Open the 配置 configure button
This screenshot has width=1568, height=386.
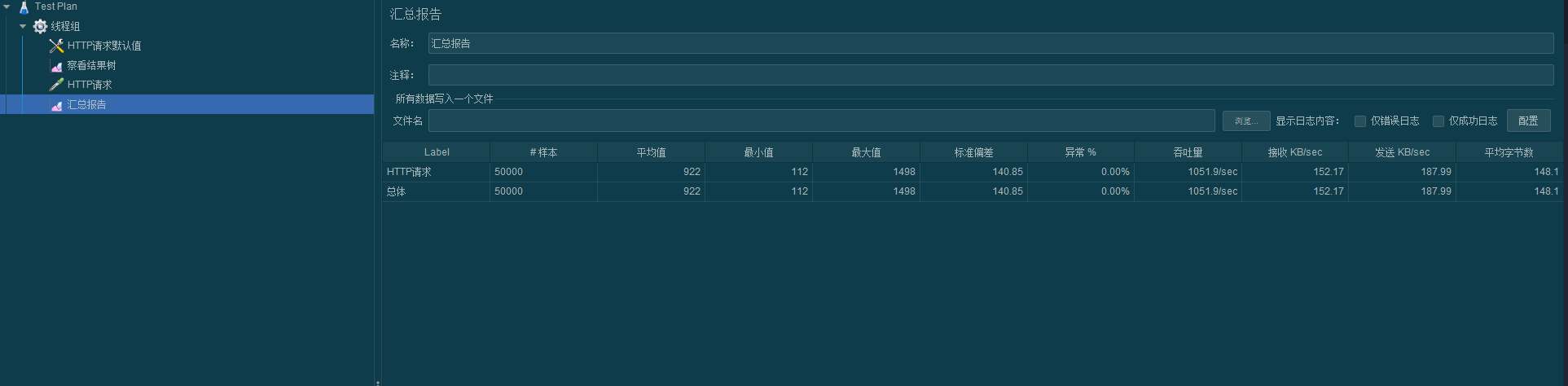coord(1528,121)
